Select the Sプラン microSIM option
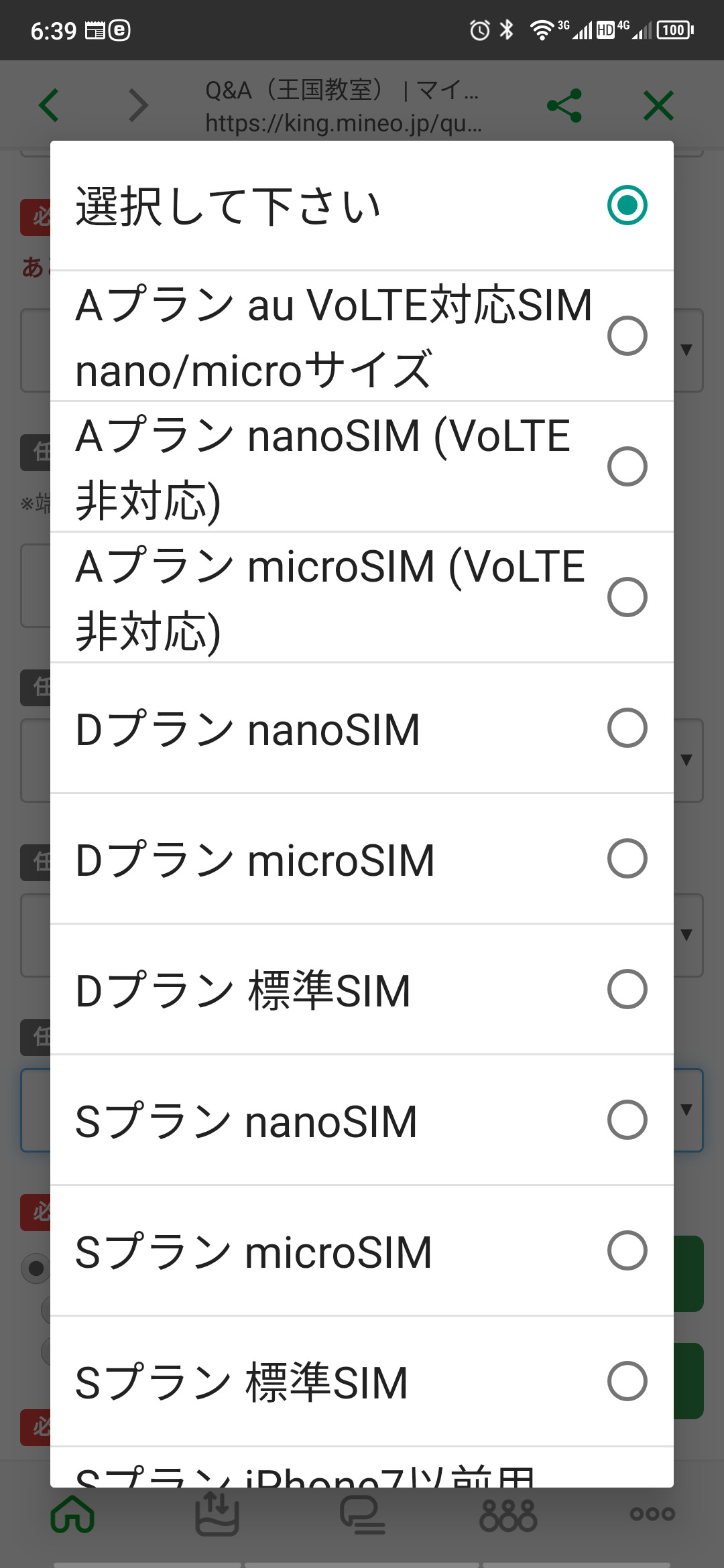Image resolution: width=724 pixels, height=1568 pixels. coord(627,1250)
